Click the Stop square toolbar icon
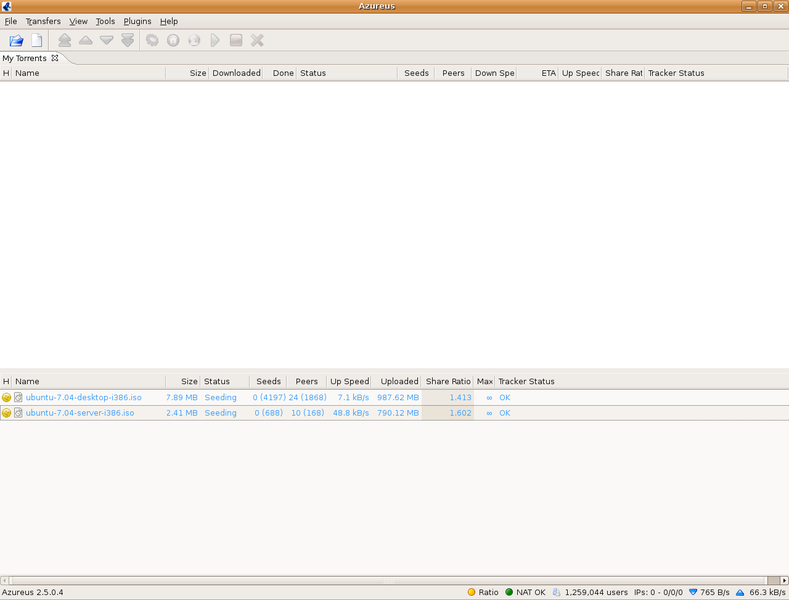Viewport: 789px width, 600px height. [236, 40]
